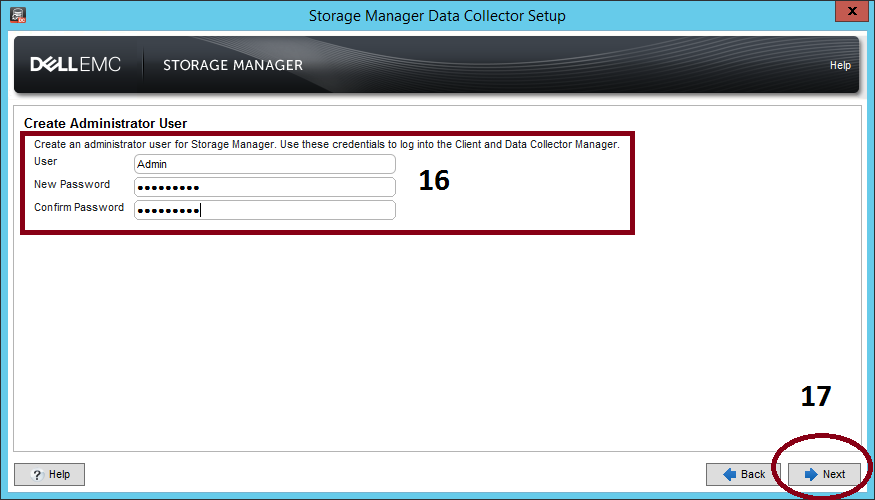Click the Create Administrator User heading
The image size is (875, 500).
[105, 123]
